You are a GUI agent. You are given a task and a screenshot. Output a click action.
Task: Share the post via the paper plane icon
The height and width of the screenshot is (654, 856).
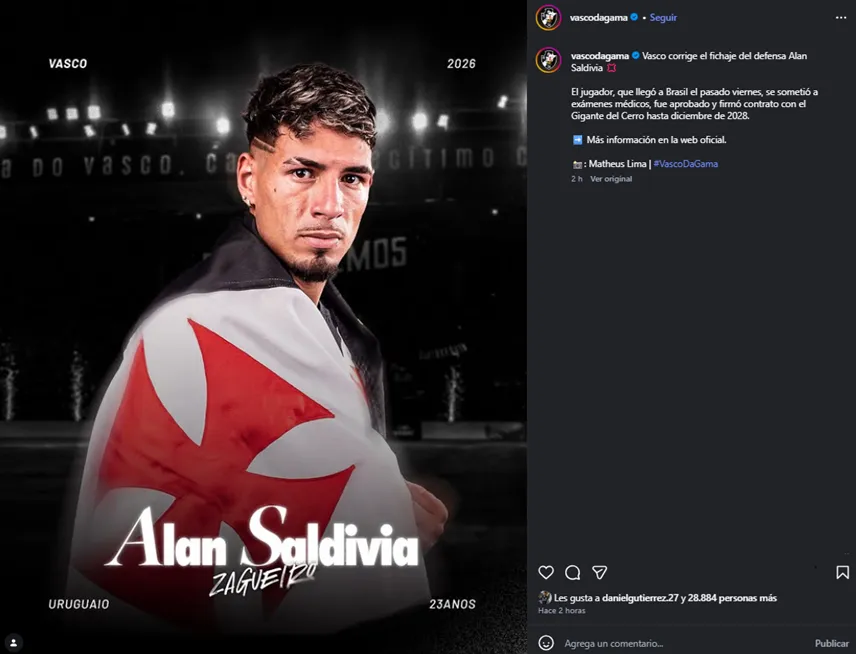[x=598, y=573]
